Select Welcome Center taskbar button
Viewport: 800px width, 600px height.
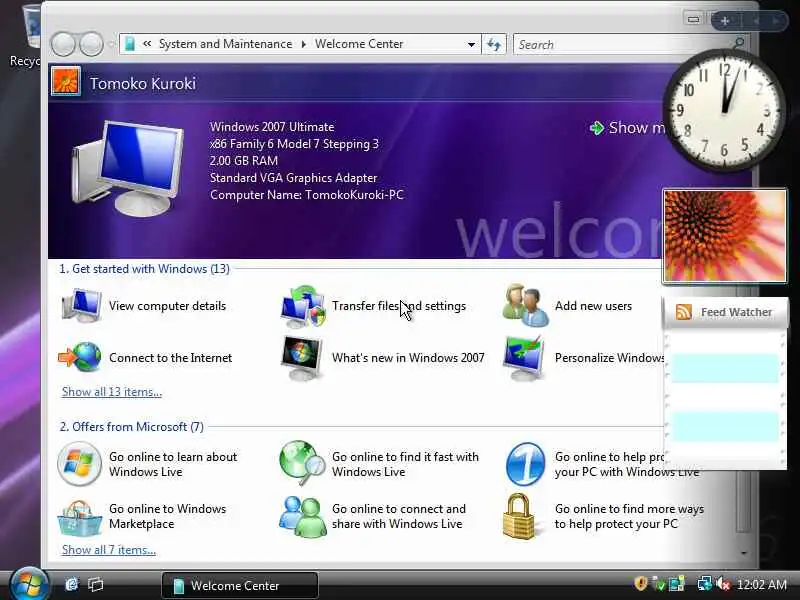pos(240,585)
